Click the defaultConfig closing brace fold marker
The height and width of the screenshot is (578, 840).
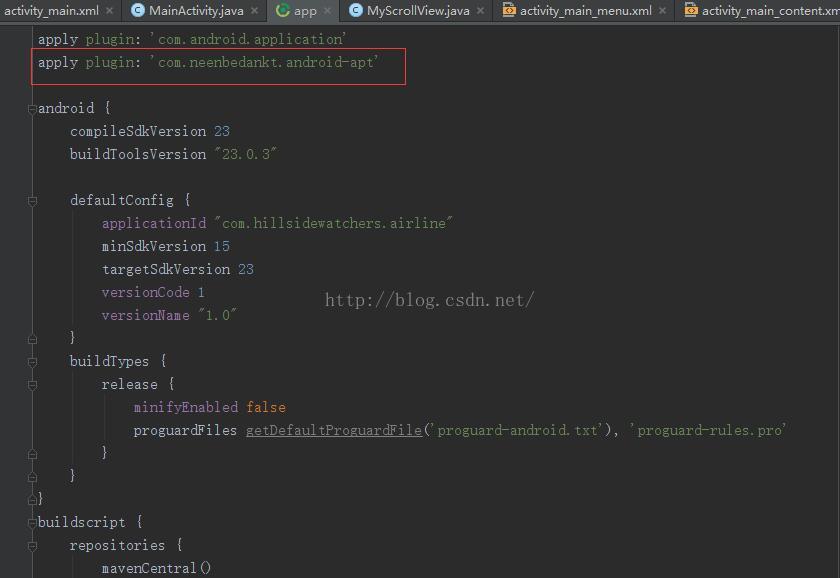pyautogui.click(x=32, y=339)
